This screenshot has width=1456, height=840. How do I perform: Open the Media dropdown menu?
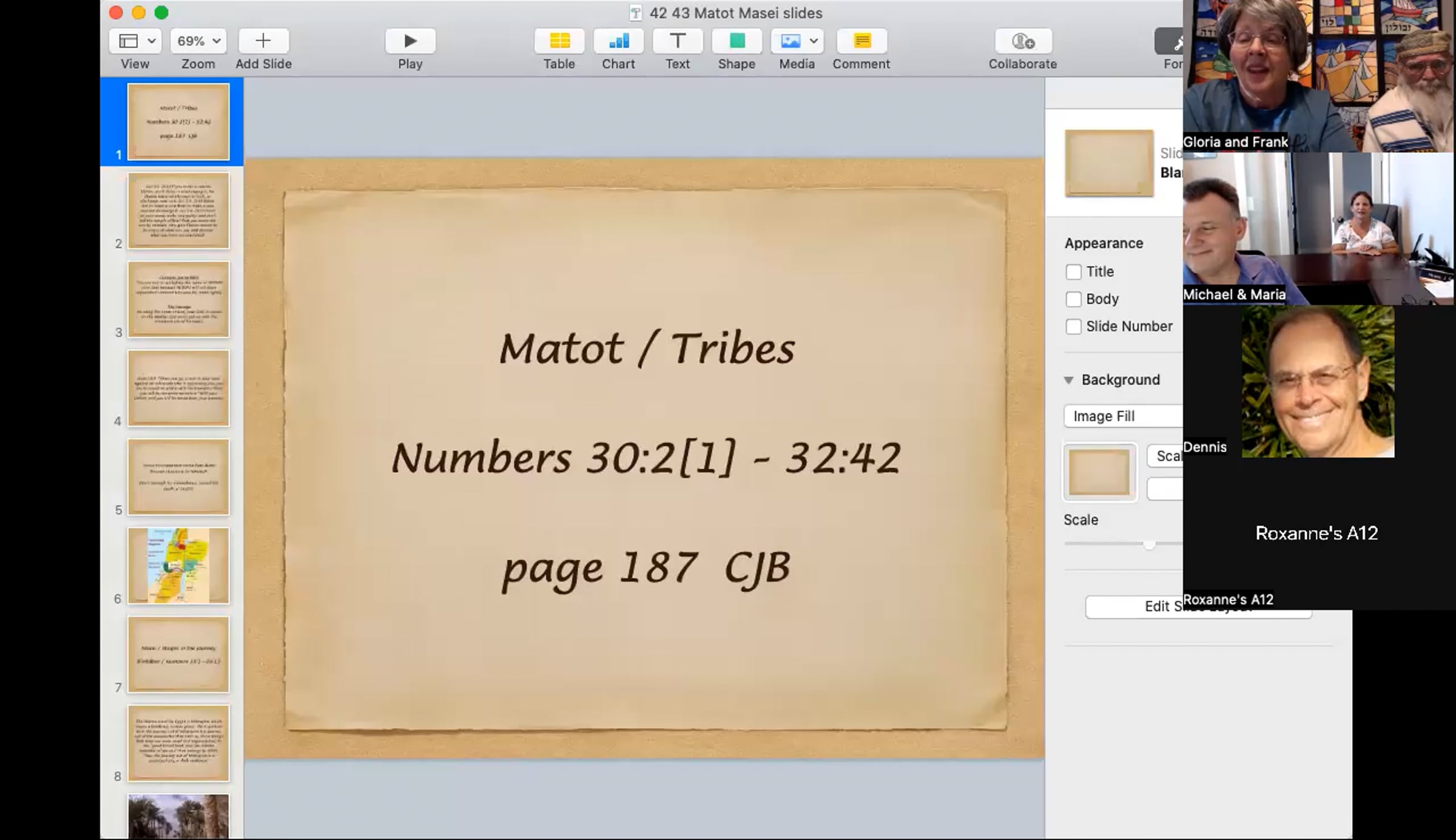(797, 41)
